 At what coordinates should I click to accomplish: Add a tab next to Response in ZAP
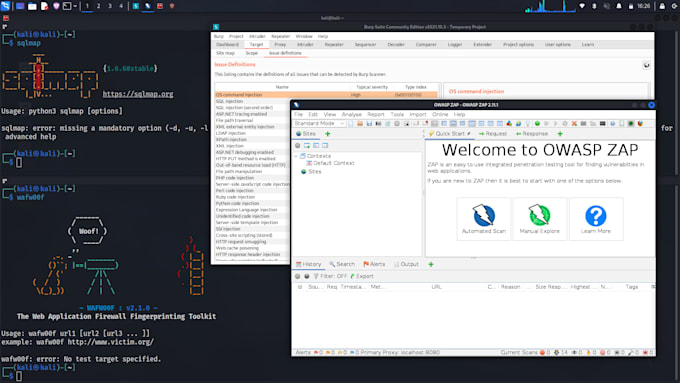(560, 134)
